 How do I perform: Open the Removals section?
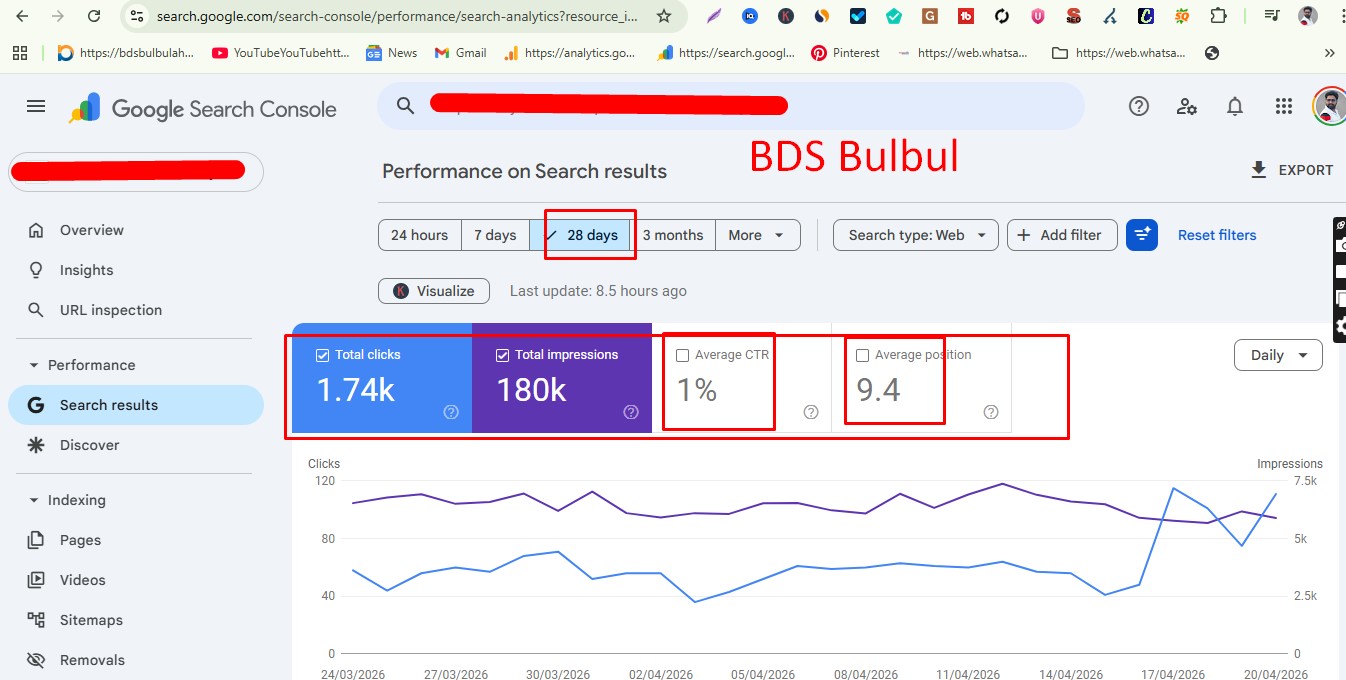pyautogui.click(x=90, y=659)
